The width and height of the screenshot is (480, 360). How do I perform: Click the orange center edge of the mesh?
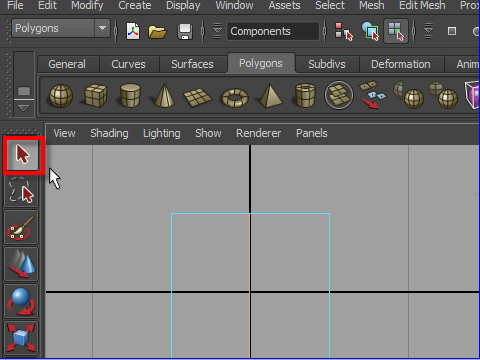coord(250,286)
